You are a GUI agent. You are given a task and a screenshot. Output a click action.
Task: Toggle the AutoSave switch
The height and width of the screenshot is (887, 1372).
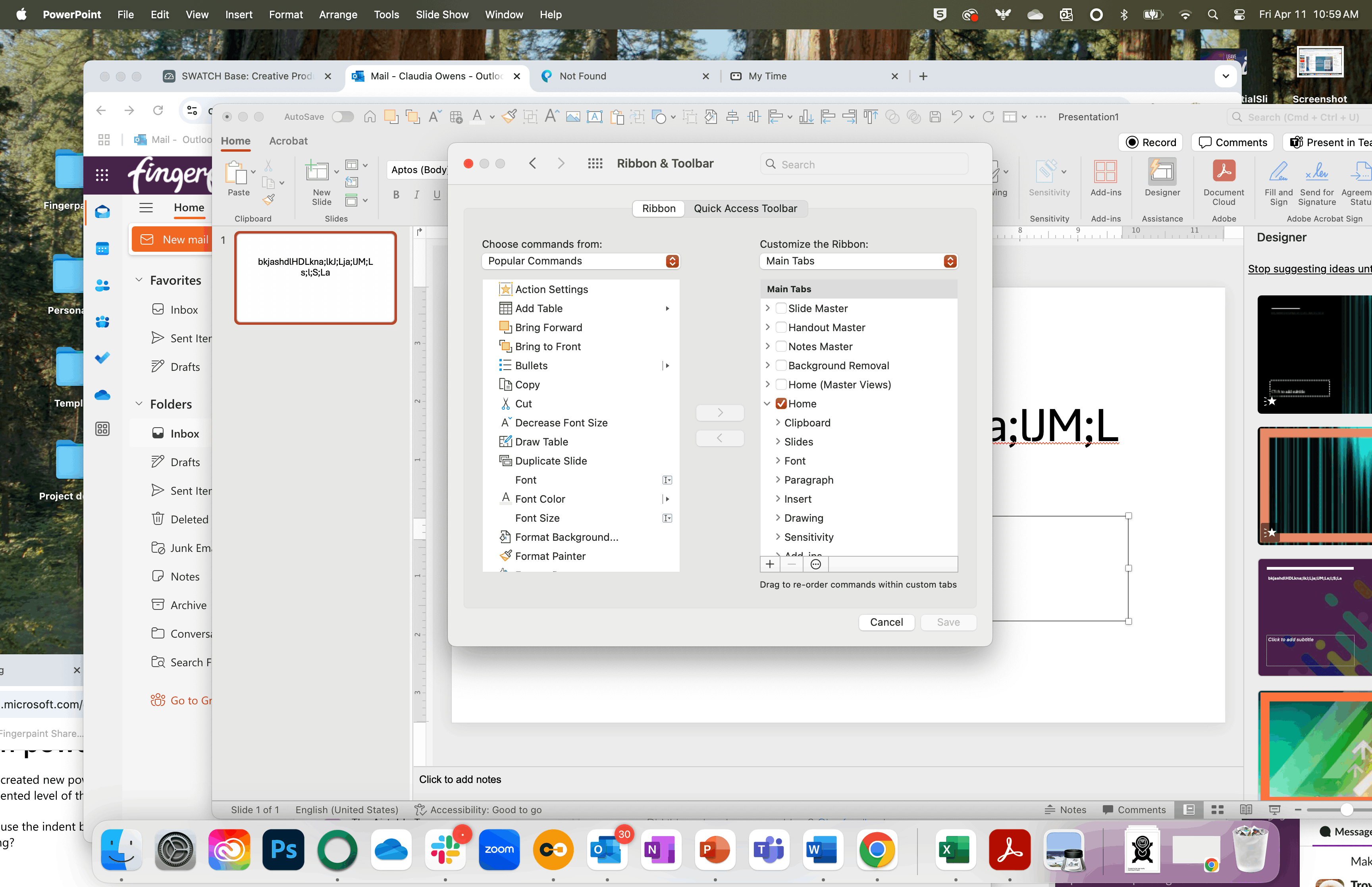pyautogui.click(x=343, y=117)
